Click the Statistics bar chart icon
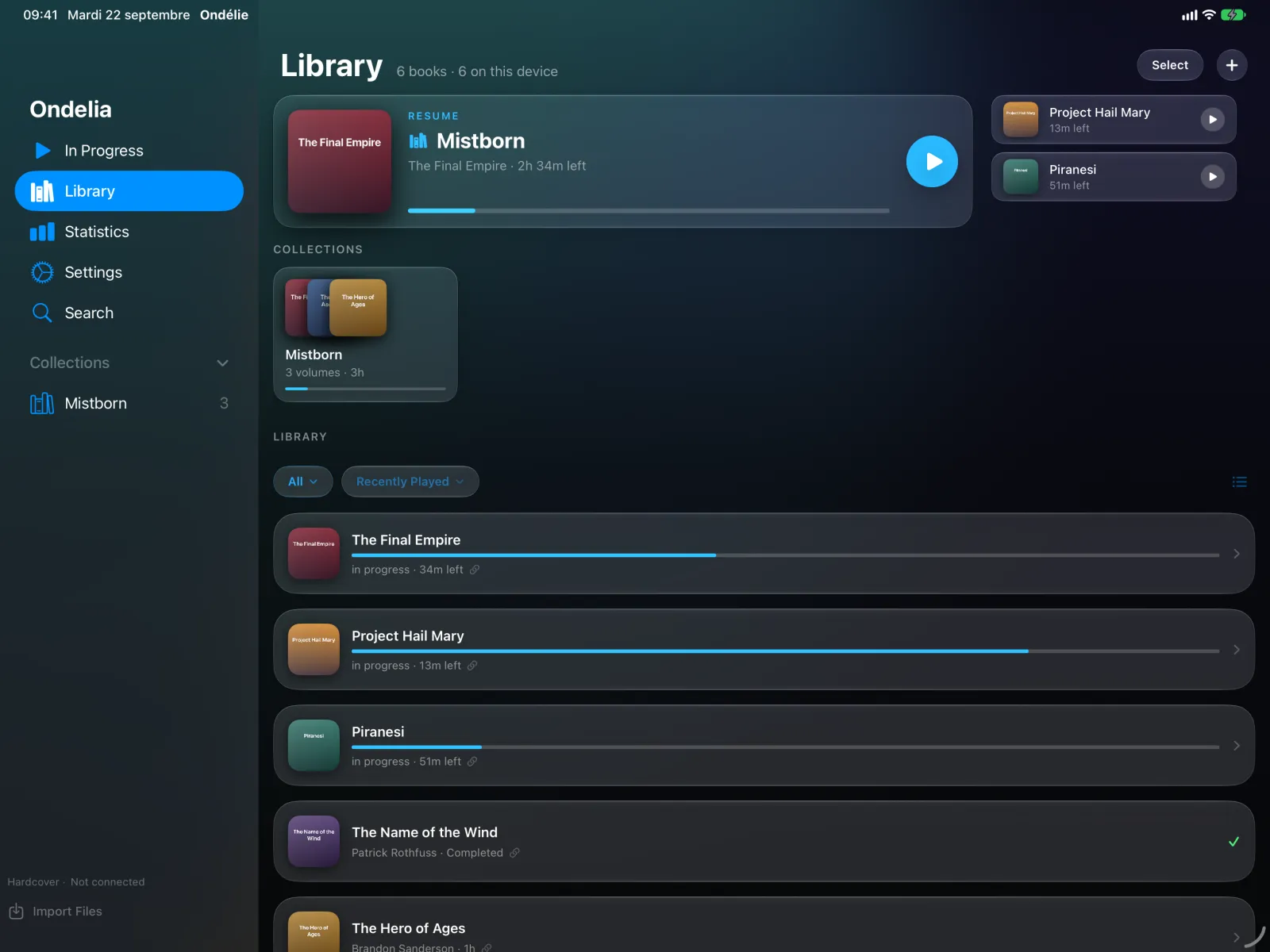This screenshot has height=952, width=1270. click(42, 232)
